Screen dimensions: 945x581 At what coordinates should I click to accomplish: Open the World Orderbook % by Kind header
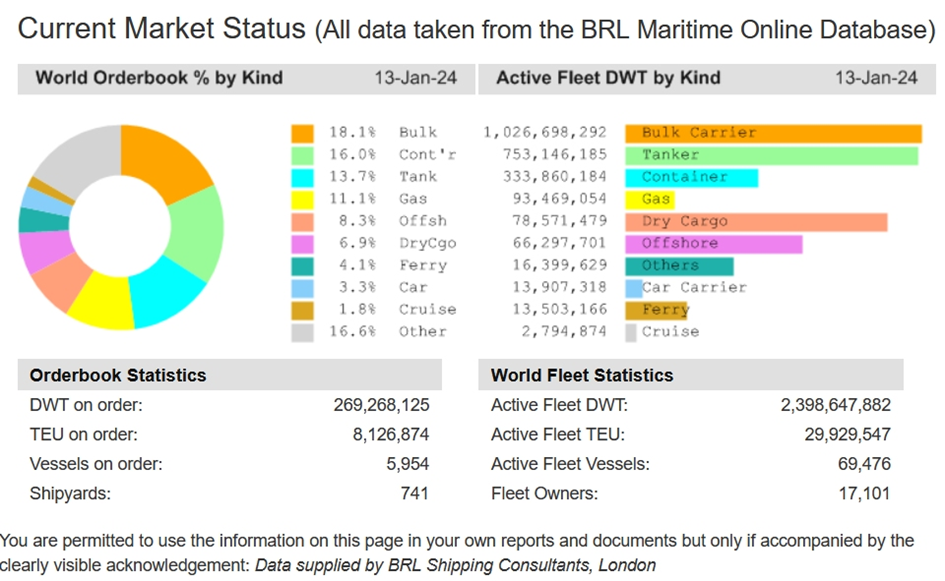(159, 77)
